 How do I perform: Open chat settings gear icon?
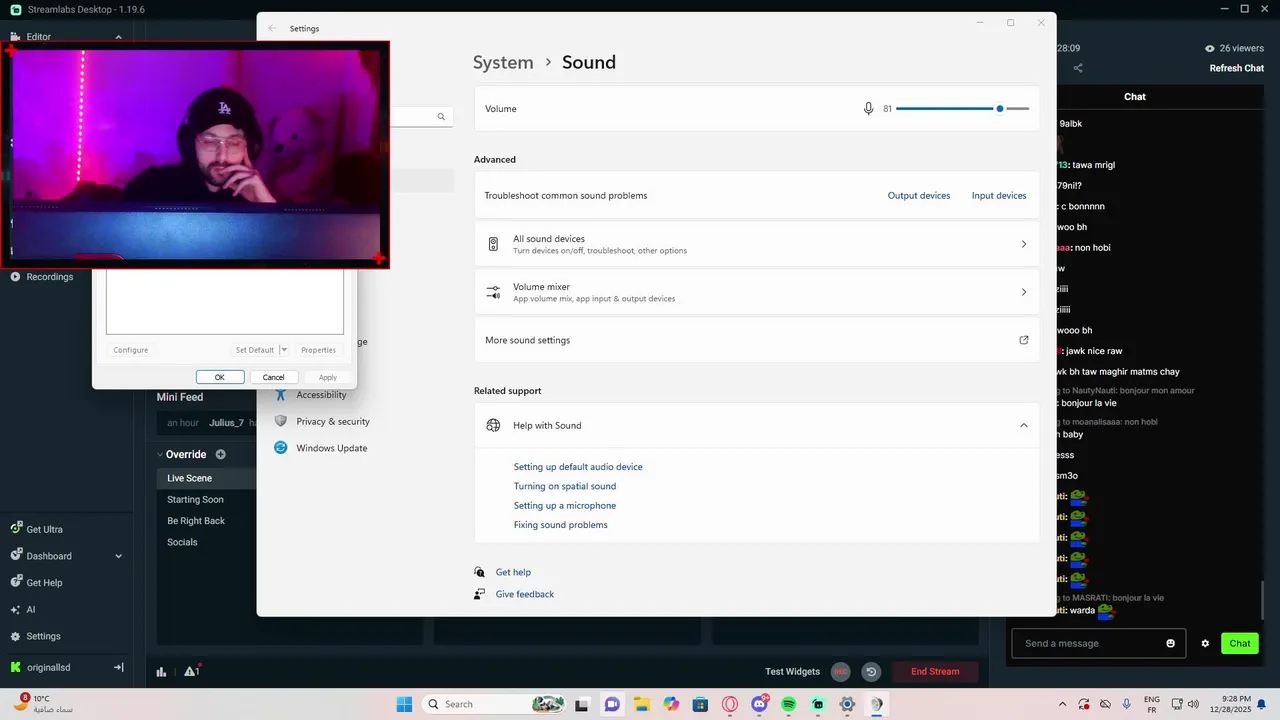[1205, 643]
